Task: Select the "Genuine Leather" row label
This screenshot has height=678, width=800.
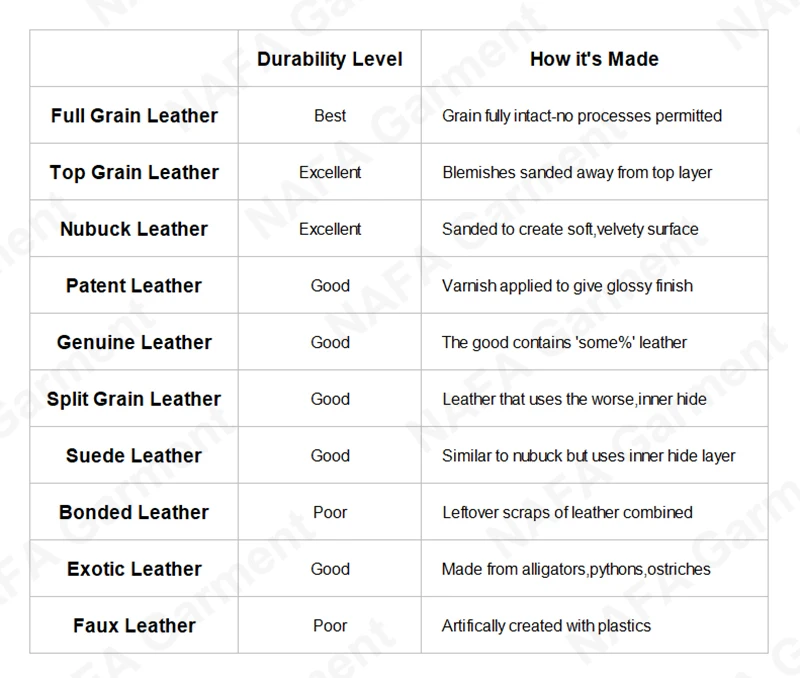Action: click(134, 342)
